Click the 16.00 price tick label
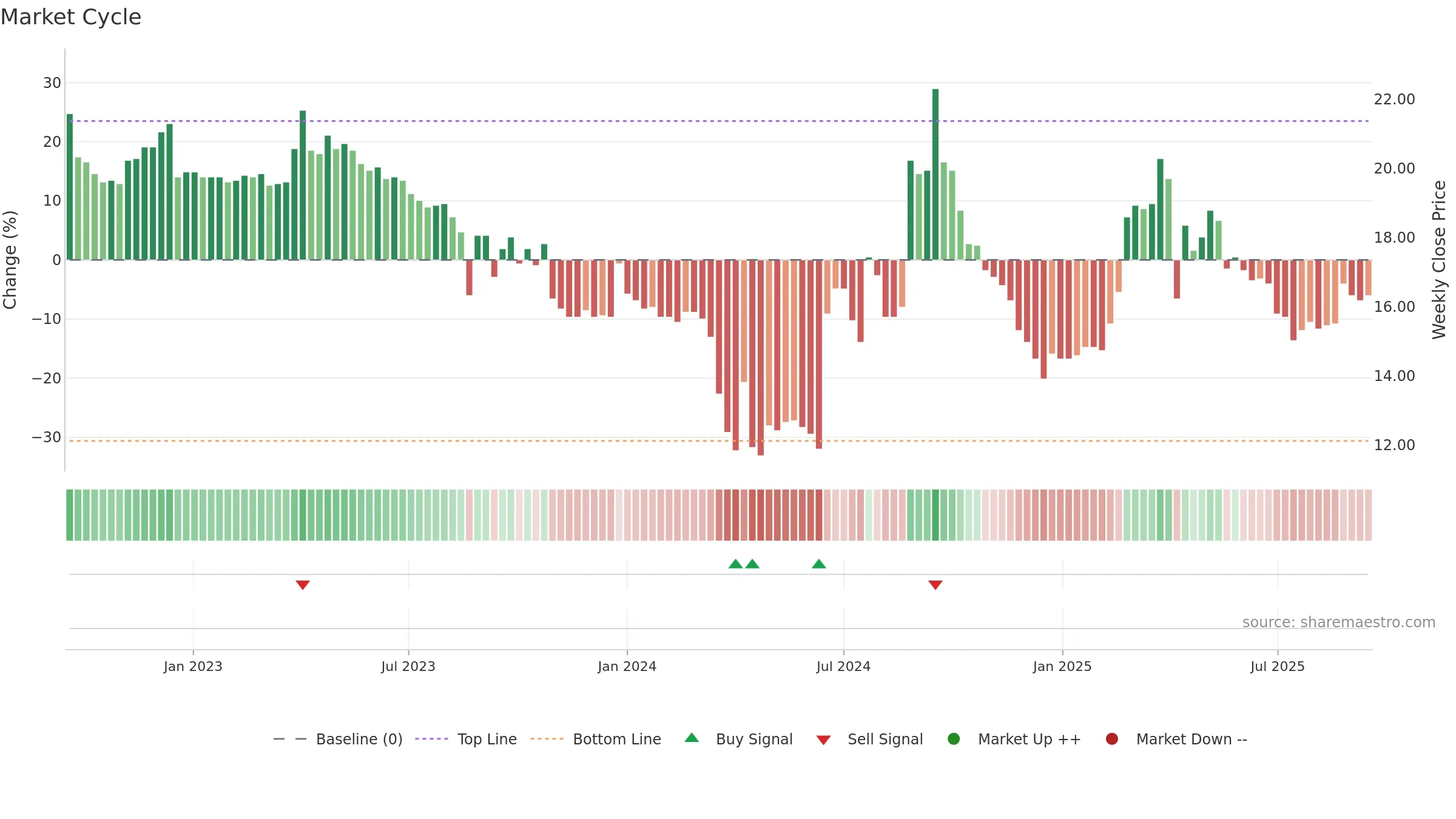 click(x=1394, y=307)
